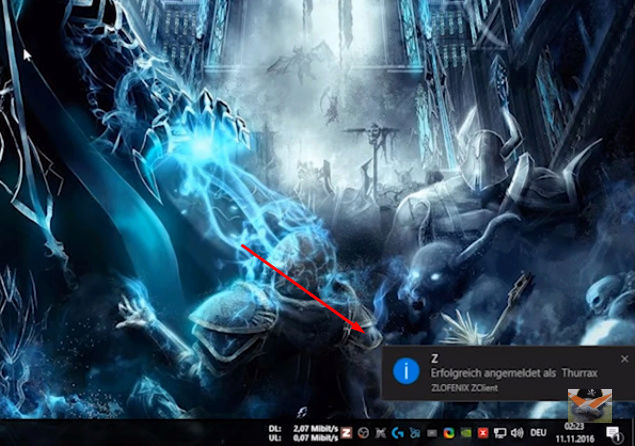The width and height of the screenshot is (635, 446).
Task: Click the thumbnail image below the notification
Action: (x=590, y=405)
